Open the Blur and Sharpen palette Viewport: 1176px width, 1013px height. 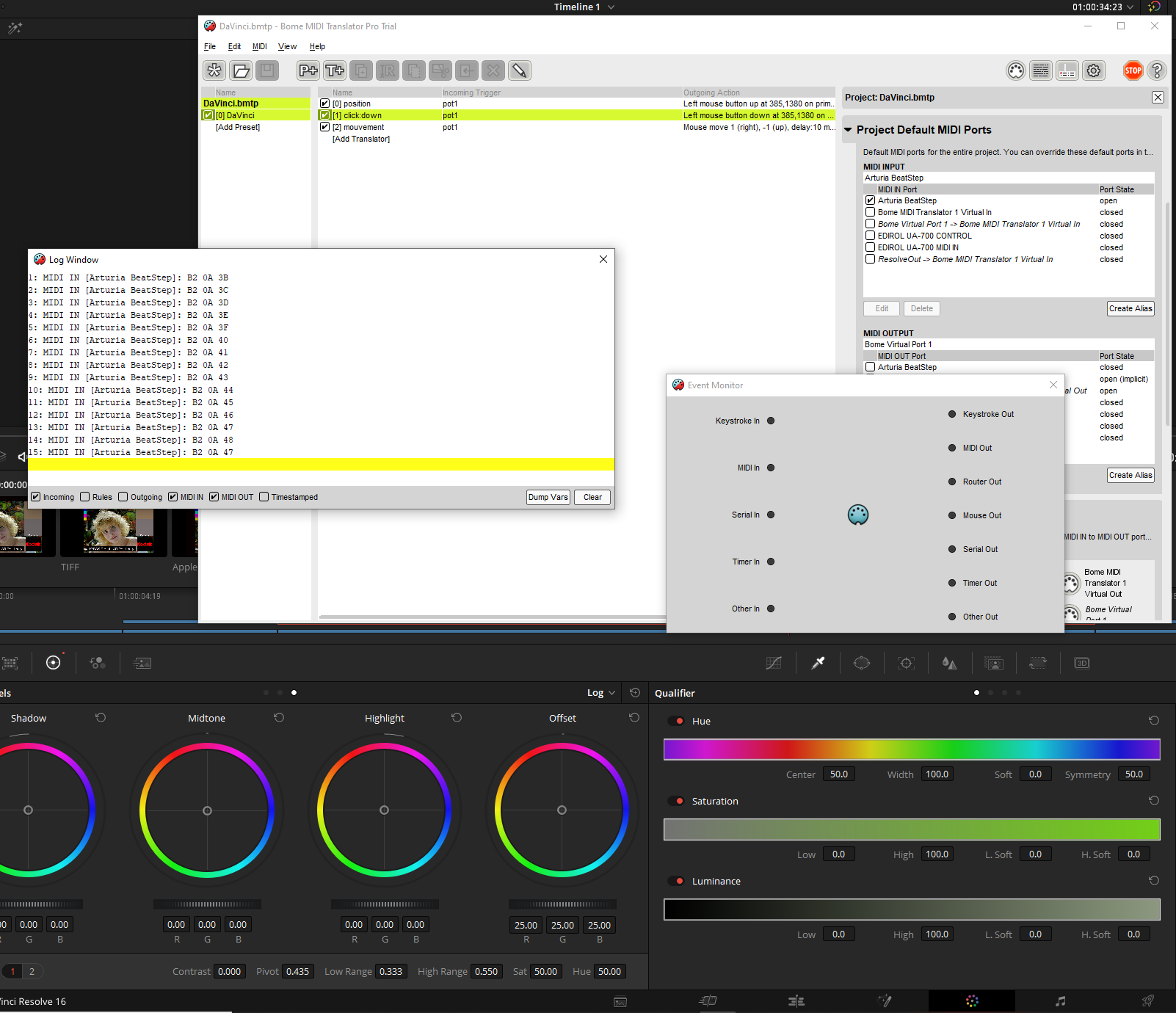(950, 663)
